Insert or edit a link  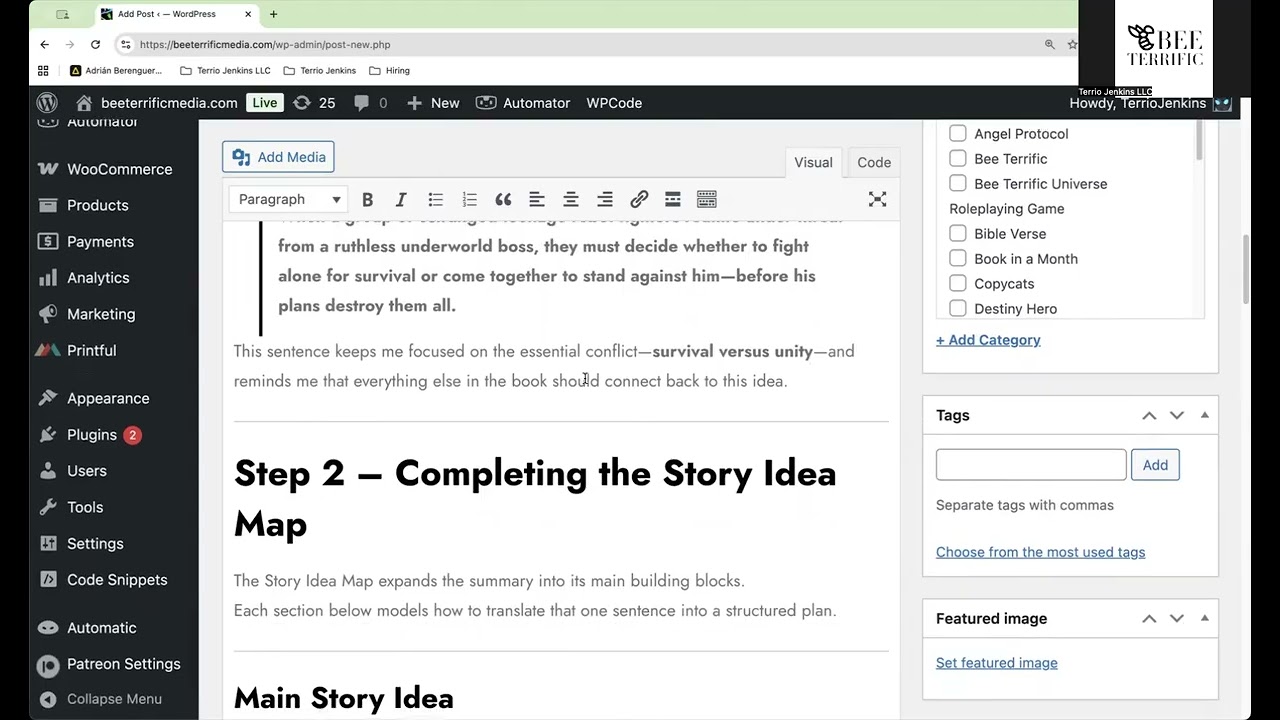[x=639, y=200]
